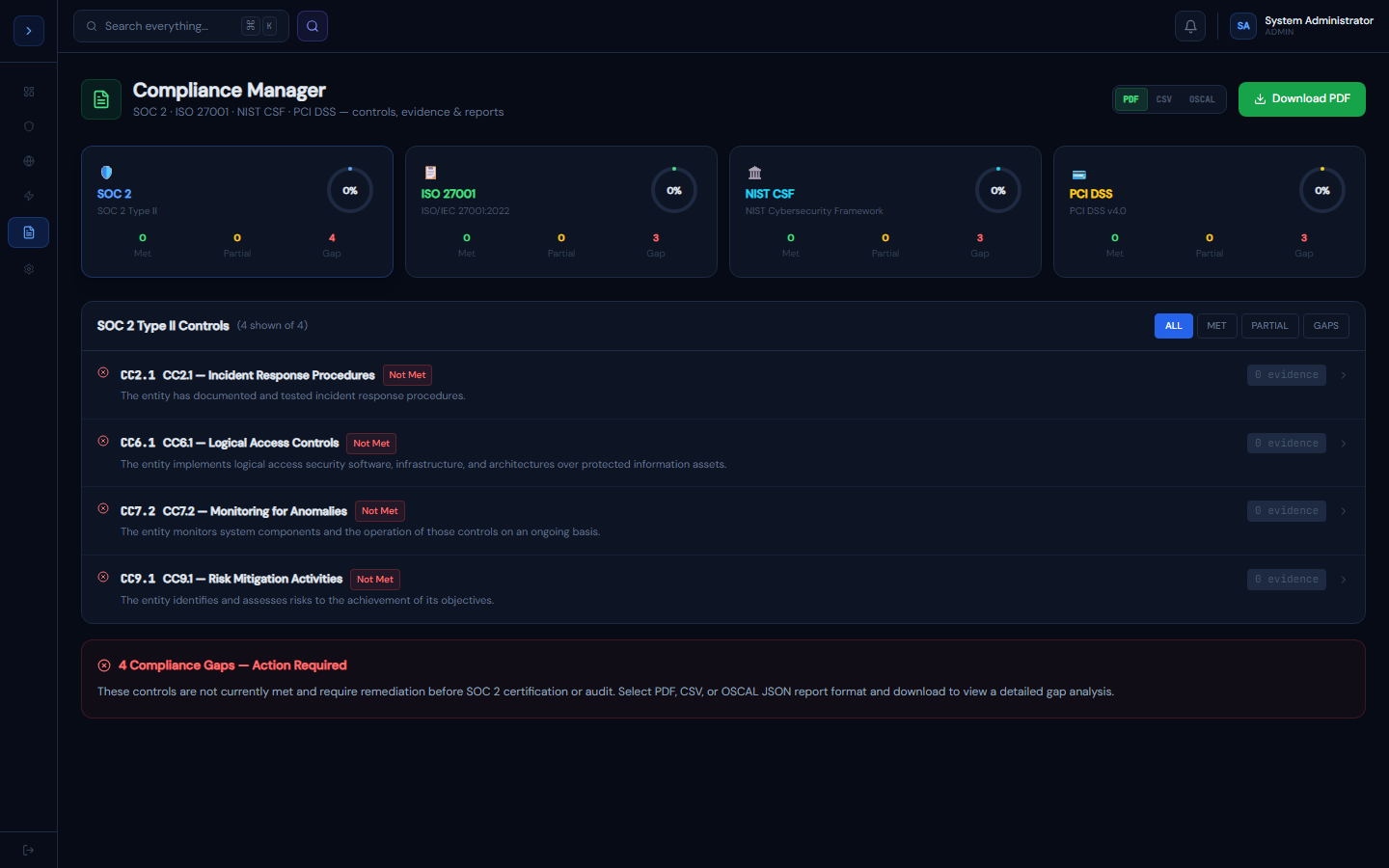Select CSV report format
The width and height of the screenshot is (1389, 868).
click(1164, 99)
